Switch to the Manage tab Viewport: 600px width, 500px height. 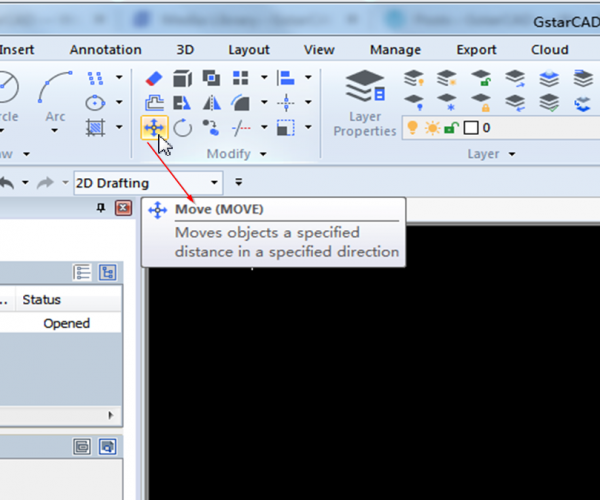(395, 49)
